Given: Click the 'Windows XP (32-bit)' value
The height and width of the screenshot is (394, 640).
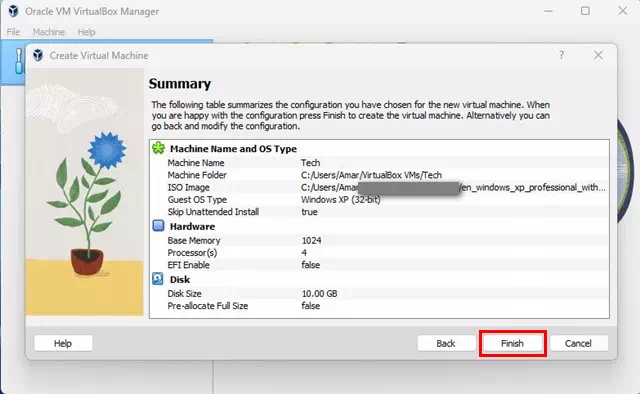Looking at the screenshot, I should (x=341, y=199).
